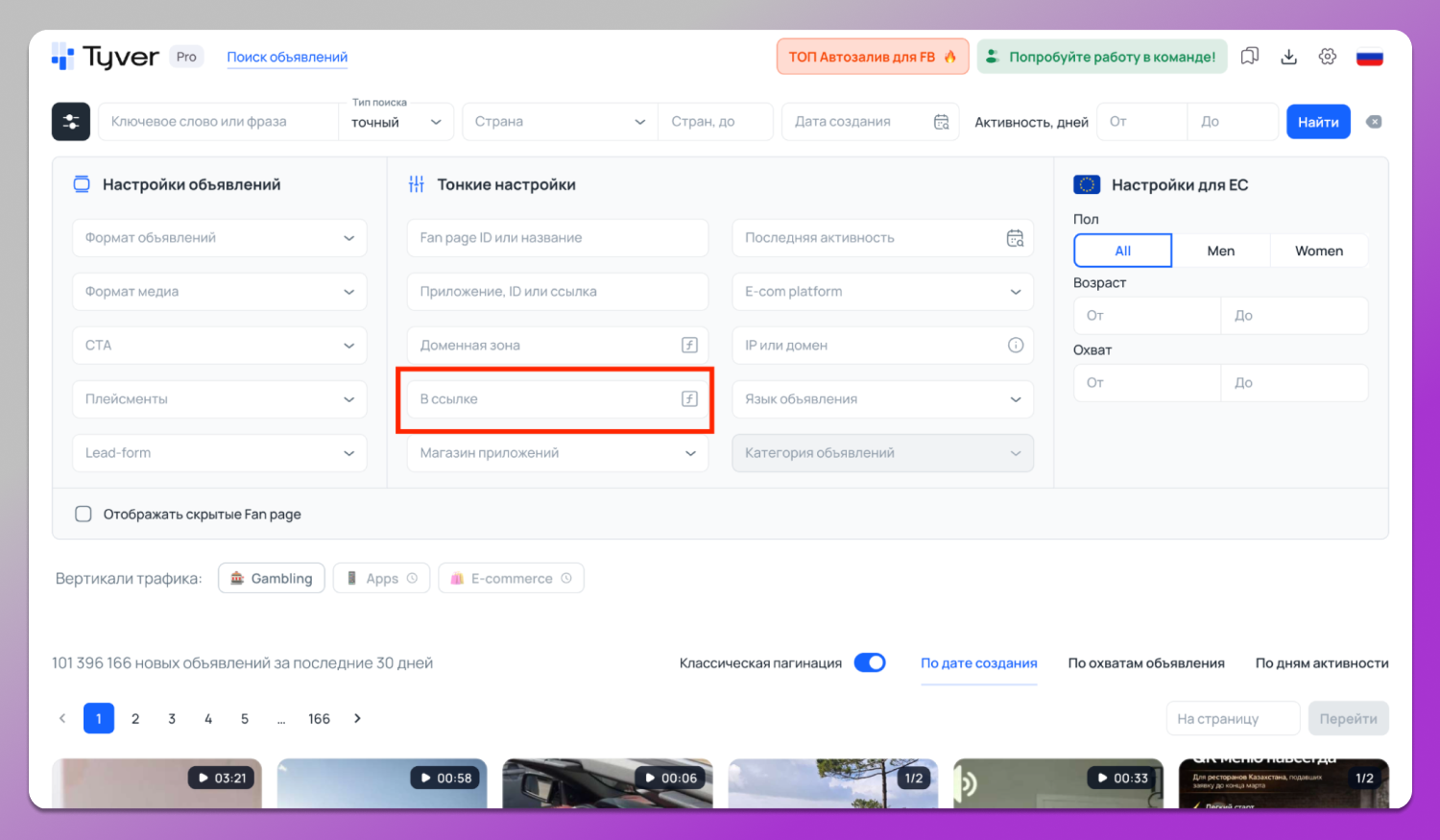Image resolution: width=1440 pixels, height=840 pixels.
Task: Open the E-com platform dropdown
Action: coord(881,291)
